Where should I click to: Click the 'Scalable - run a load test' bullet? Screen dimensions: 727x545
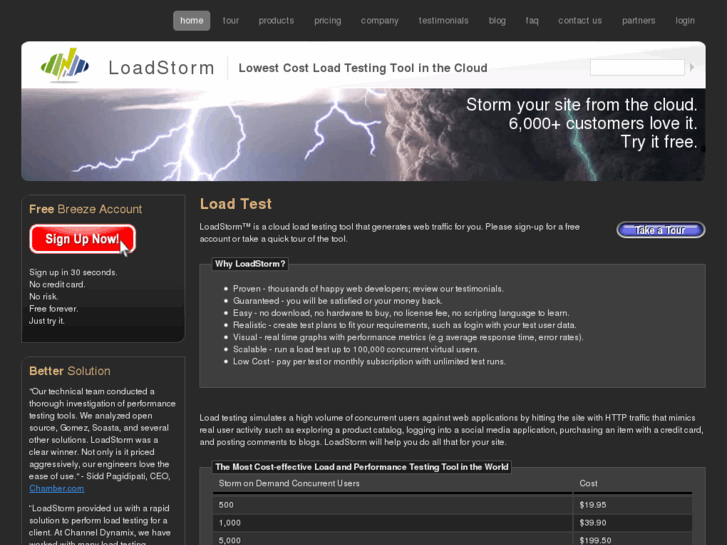[x=356, y=349]
